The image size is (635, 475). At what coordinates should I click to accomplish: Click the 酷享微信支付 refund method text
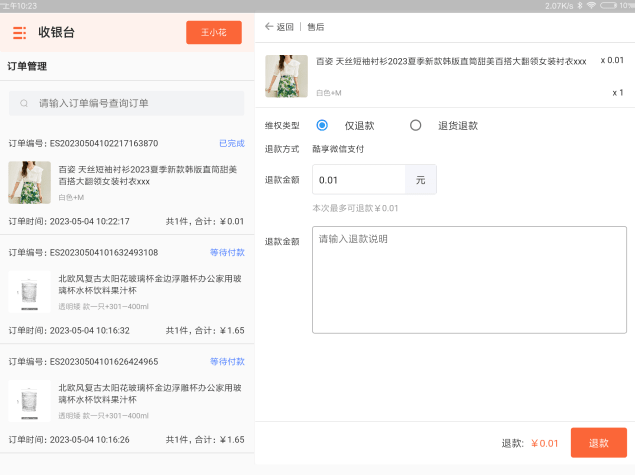pyautogui.click(x=338, y=149)
